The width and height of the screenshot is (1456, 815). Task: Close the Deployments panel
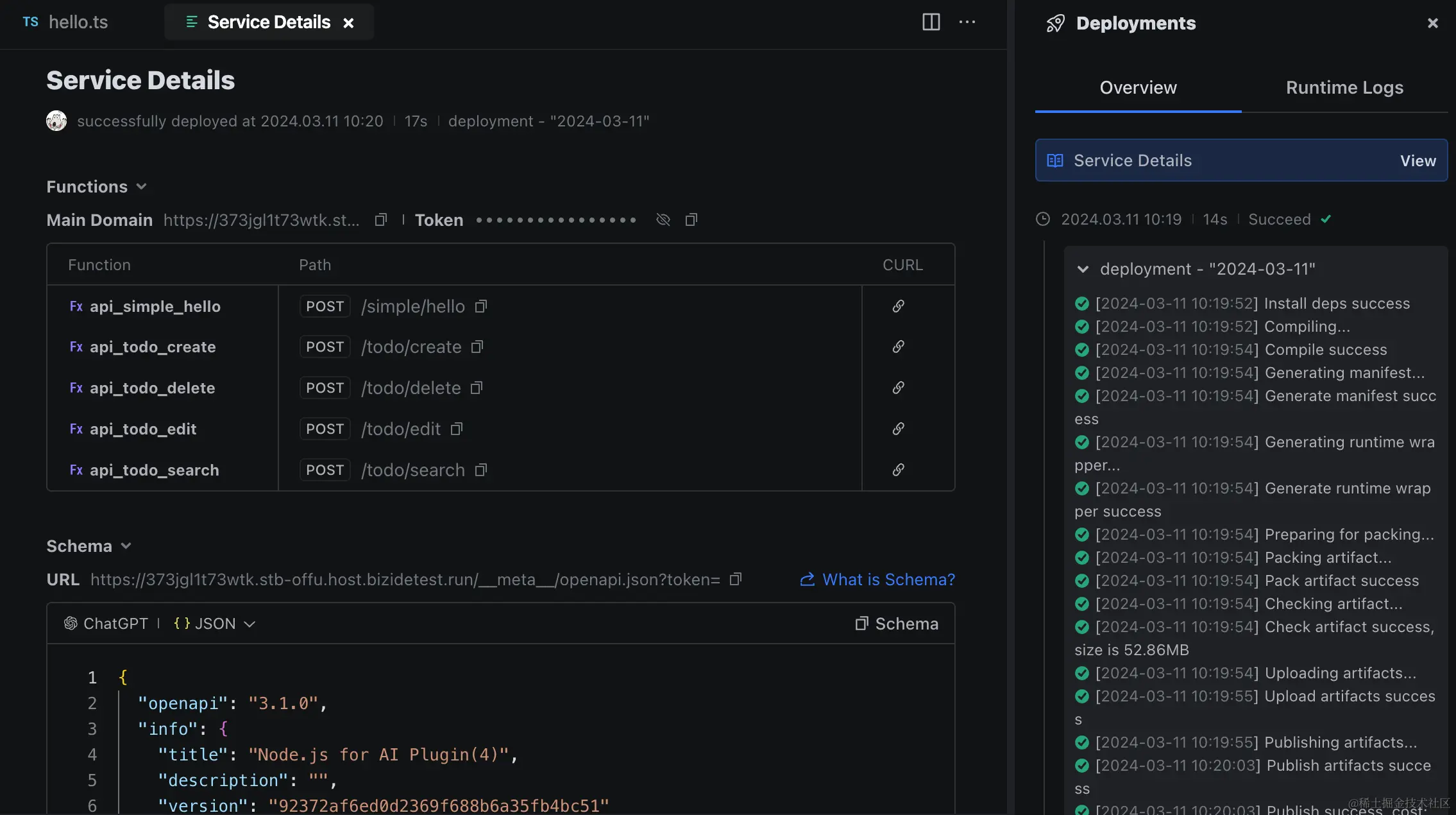(1432, 22)
